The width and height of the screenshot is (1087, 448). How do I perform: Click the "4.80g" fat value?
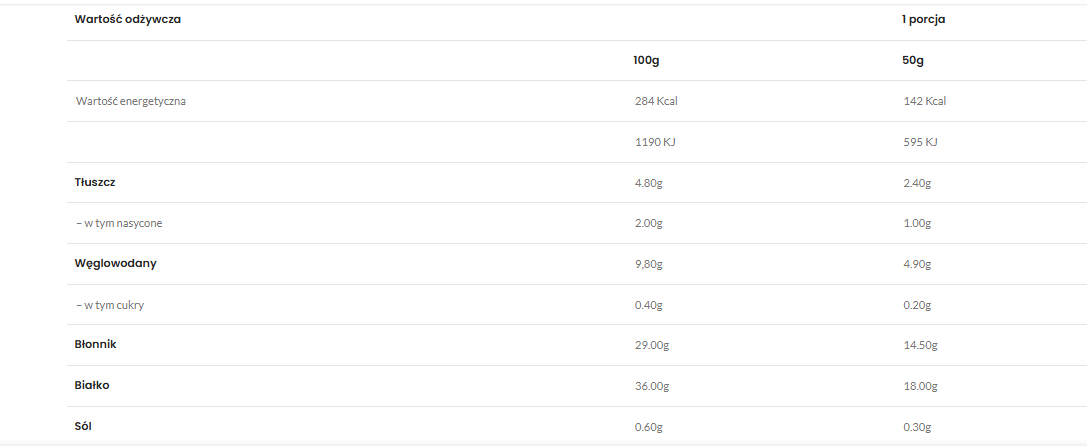coord(649,183)
